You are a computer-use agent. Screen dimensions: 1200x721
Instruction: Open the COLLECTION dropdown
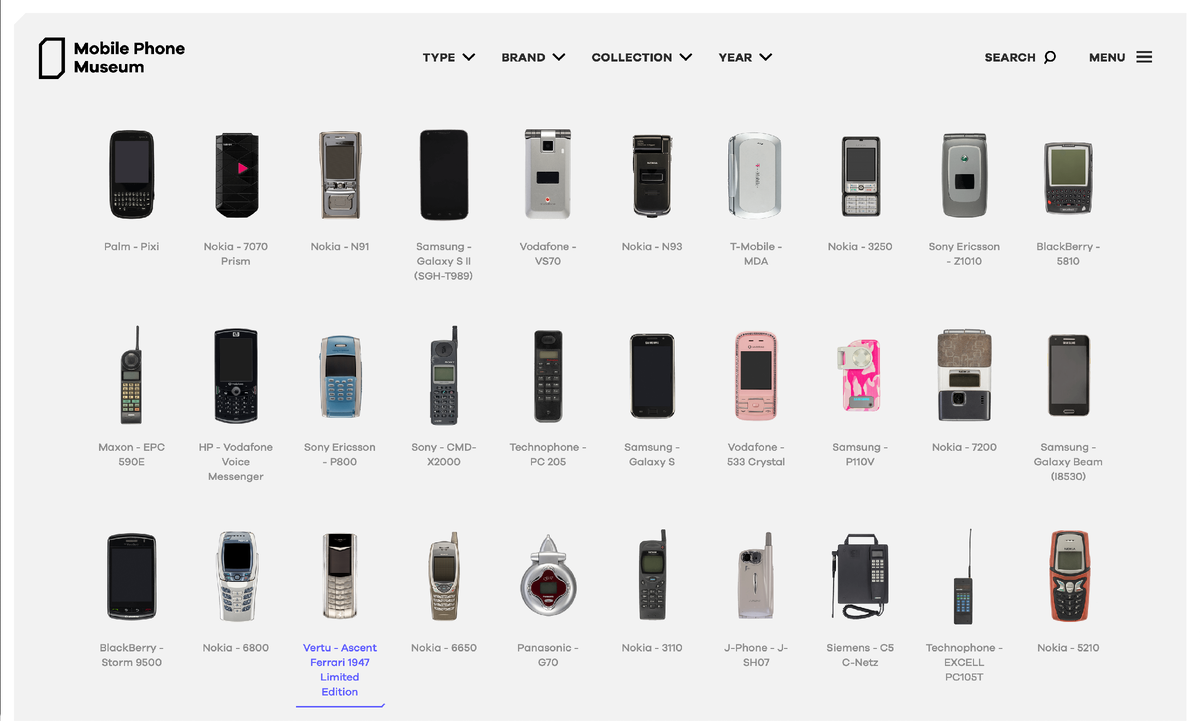coord(641,57)
